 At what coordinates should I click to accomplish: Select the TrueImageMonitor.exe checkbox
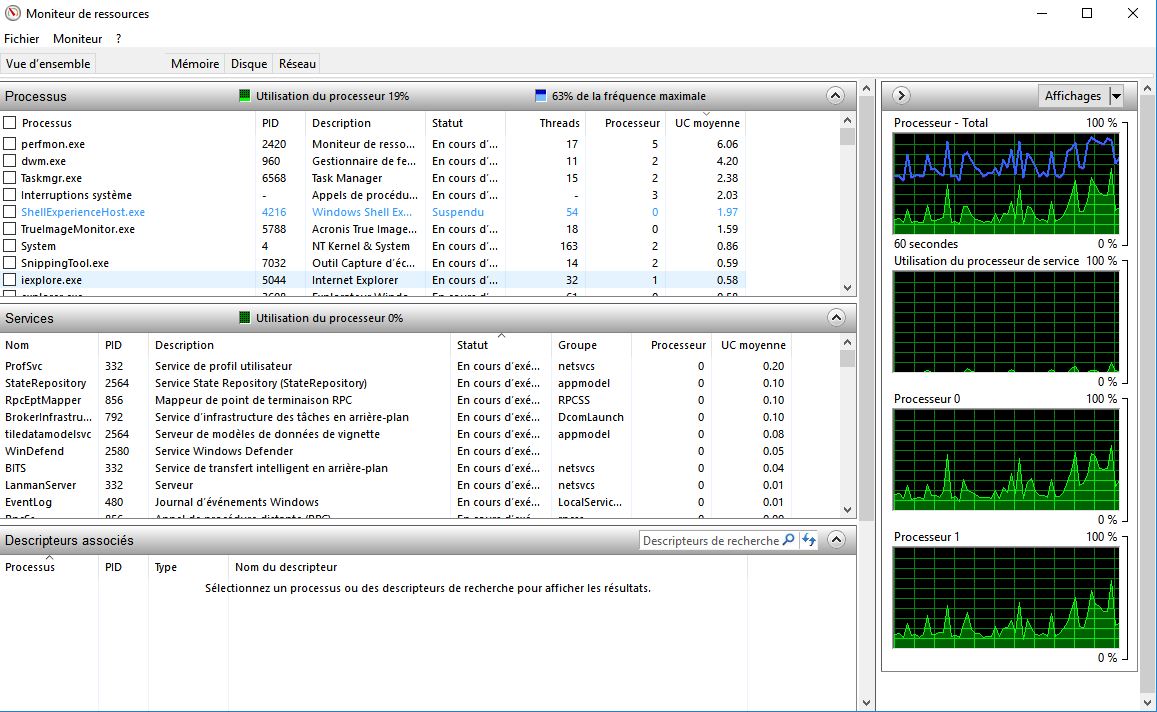(x=10, y=228)
